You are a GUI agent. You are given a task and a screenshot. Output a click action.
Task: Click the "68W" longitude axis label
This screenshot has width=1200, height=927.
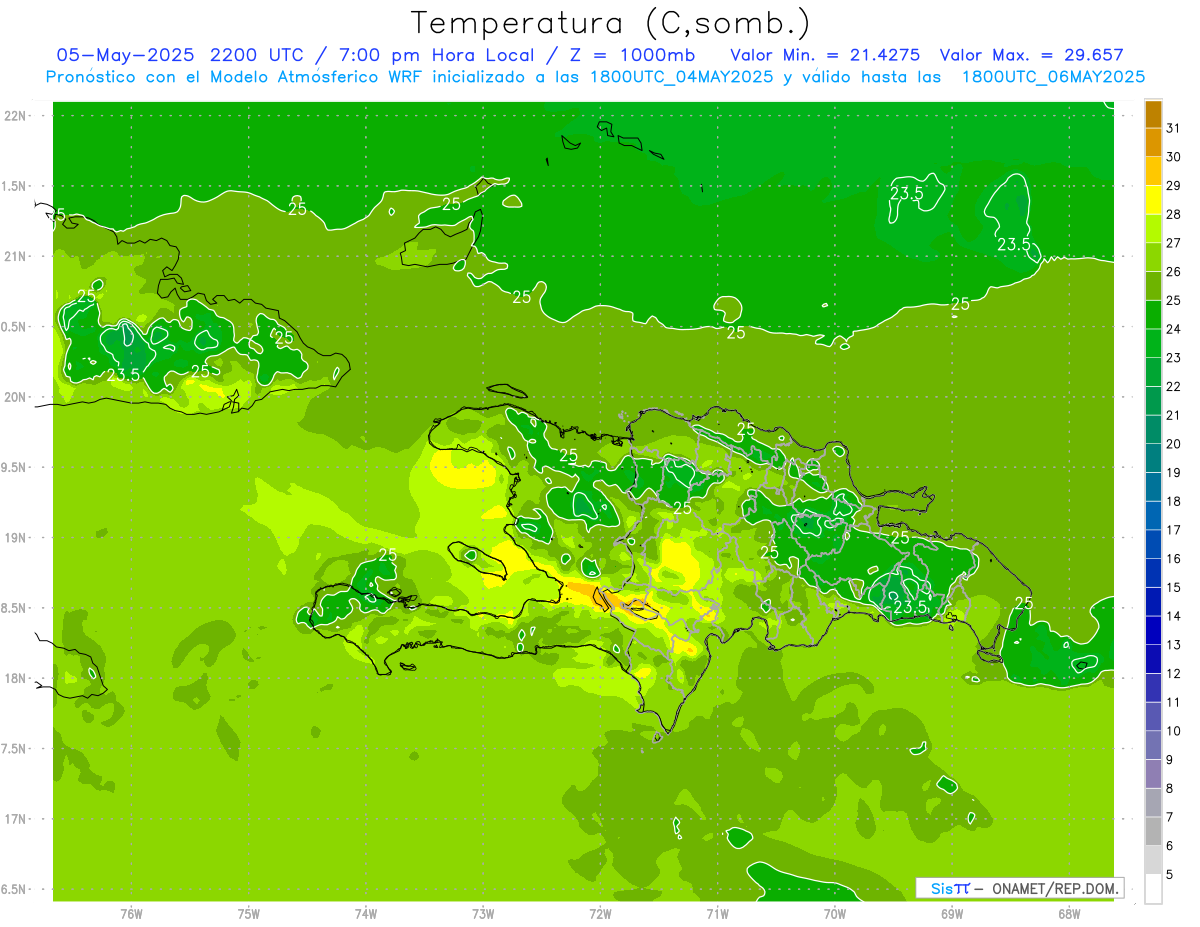click(1069, 913)
